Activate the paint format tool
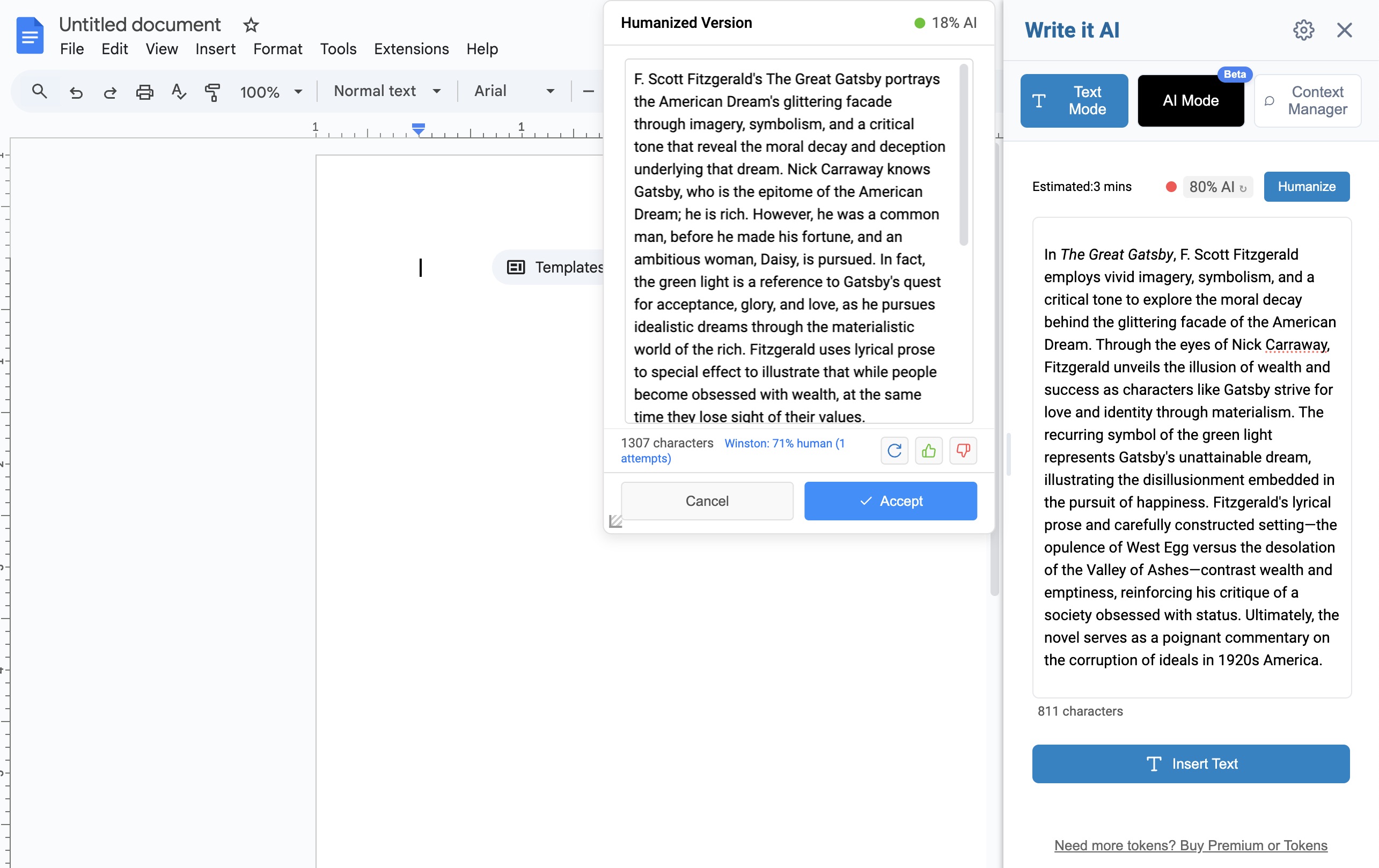This screenshot has width=1379, height=868. point(212,92)
